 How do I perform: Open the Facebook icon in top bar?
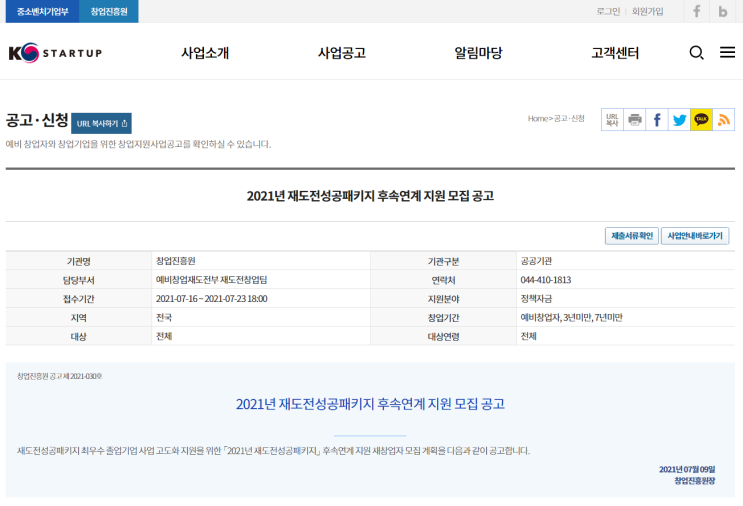(697, 11)
